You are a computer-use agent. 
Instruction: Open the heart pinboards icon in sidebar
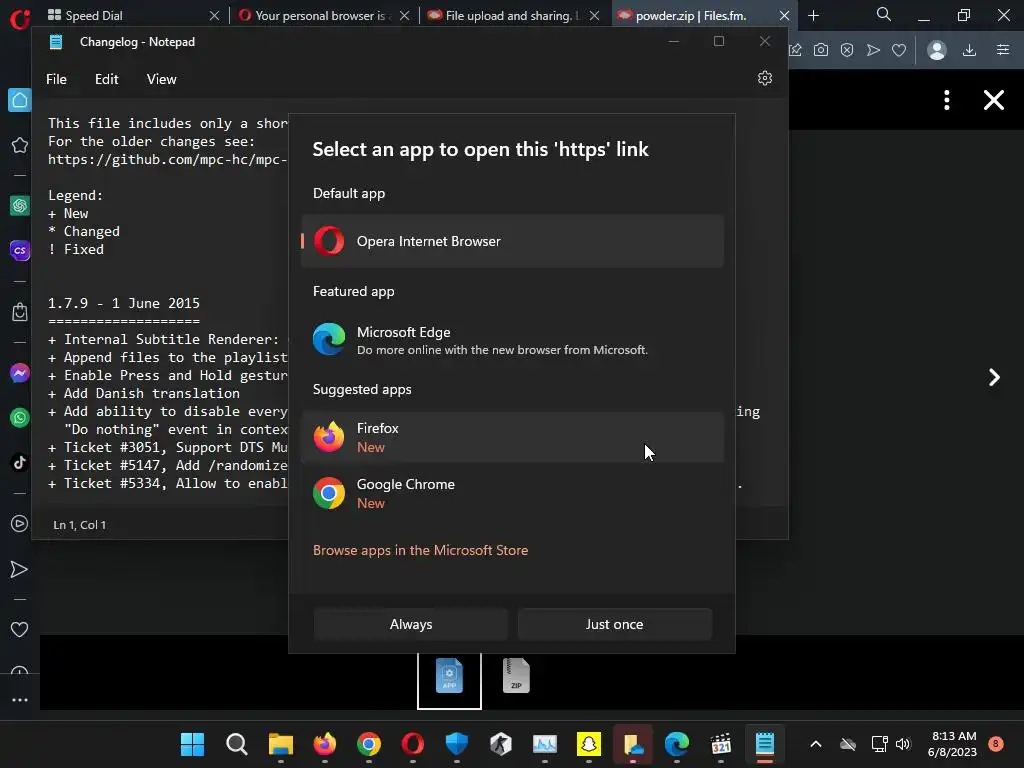pos(20,630)
